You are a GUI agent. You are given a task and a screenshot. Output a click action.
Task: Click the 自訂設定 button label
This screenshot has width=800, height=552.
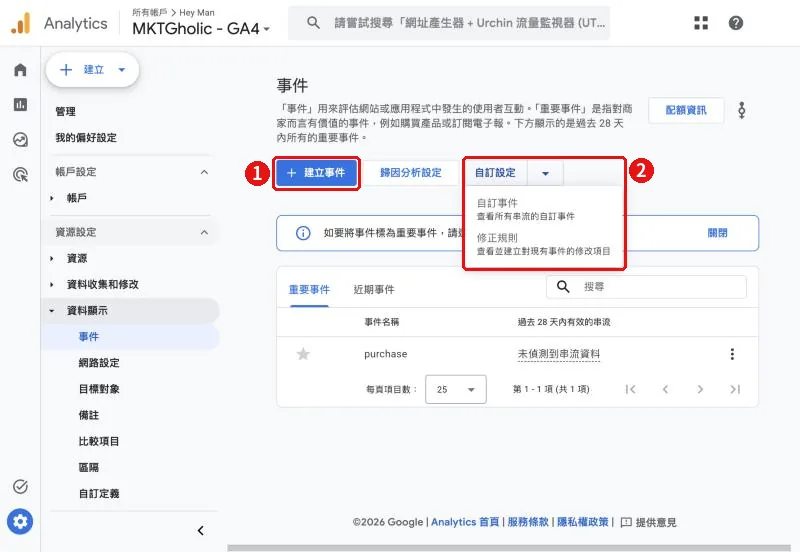495,173
